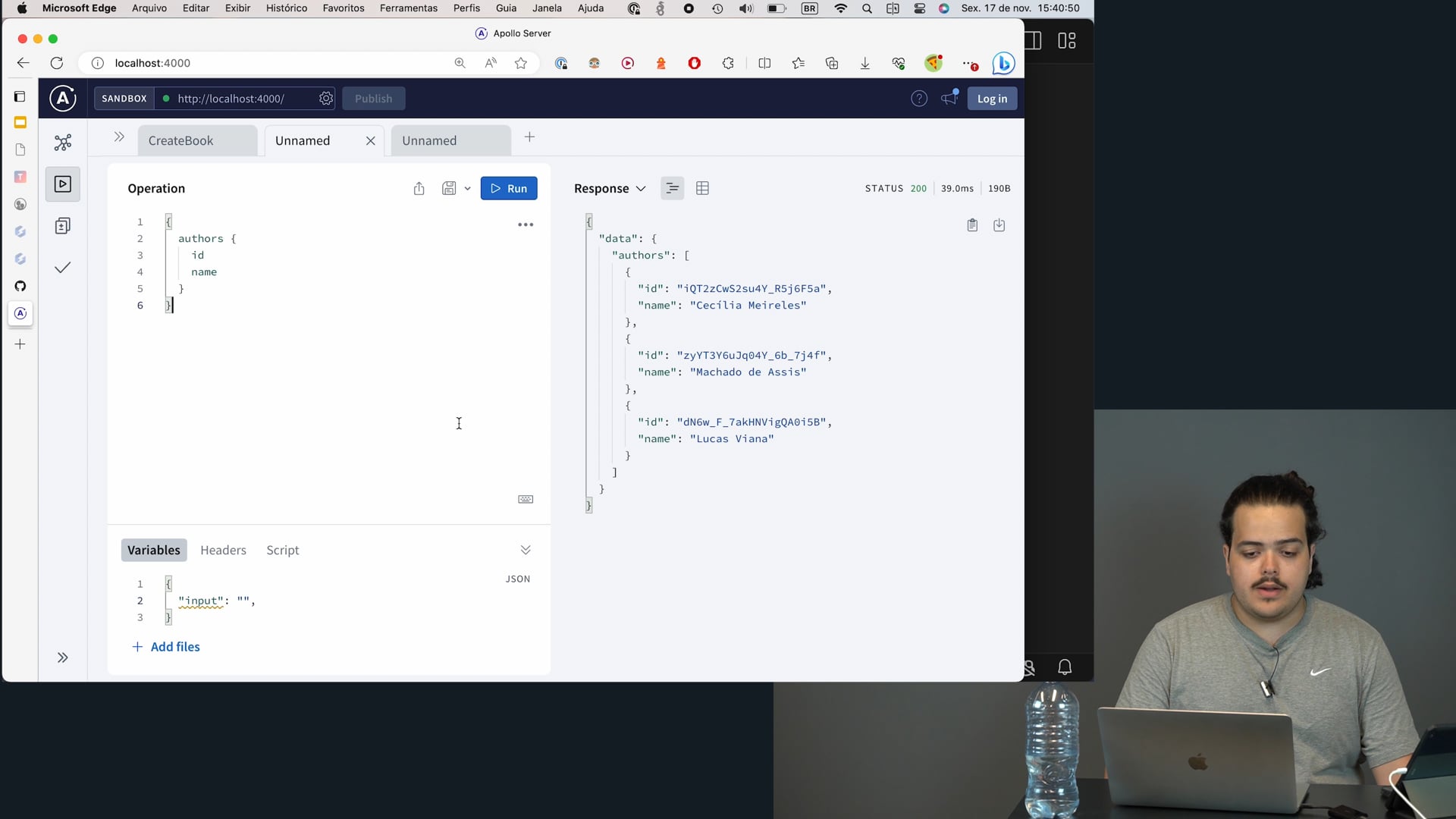Switch response to JSON view

click(672, 189)
